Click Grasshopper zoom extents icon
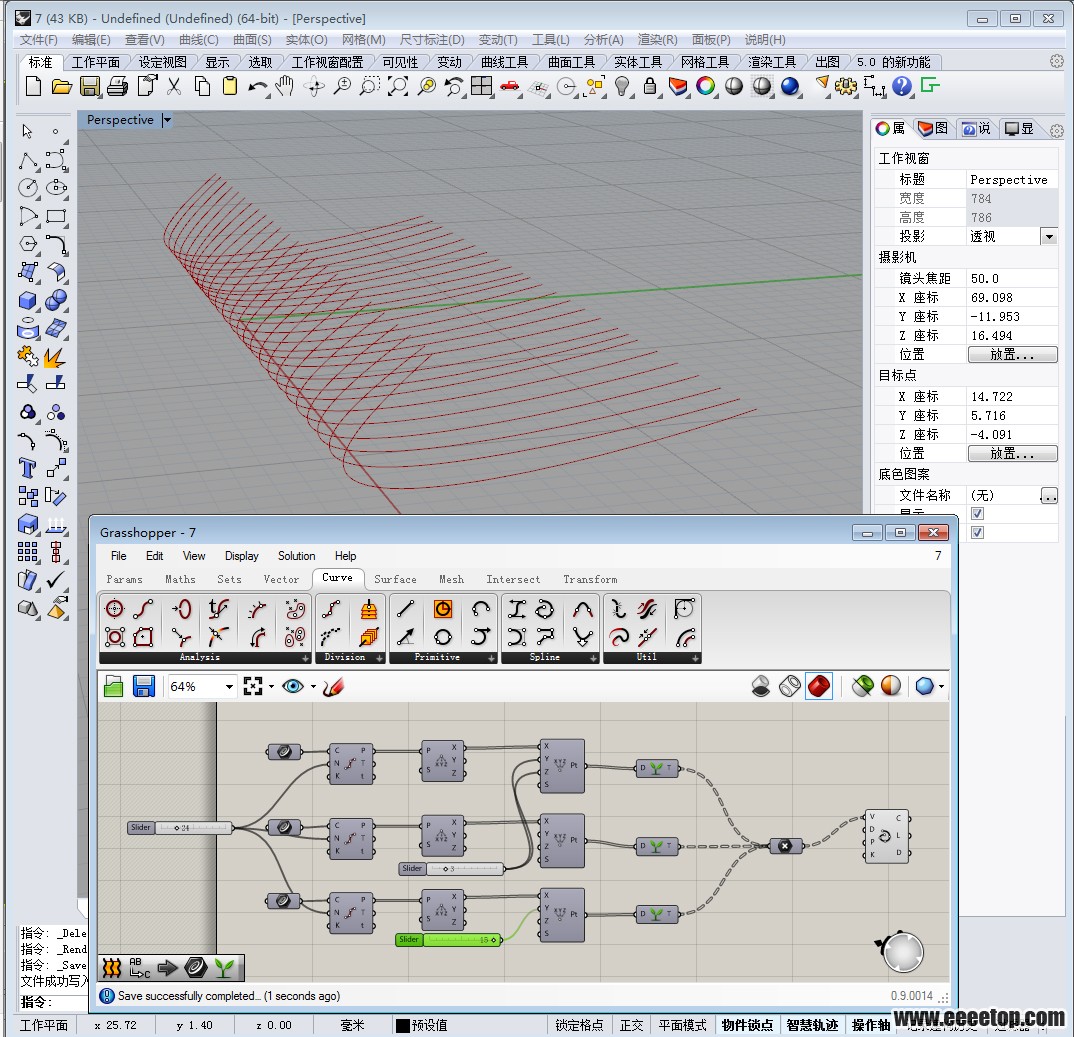Viewport: 1074px width, 1037px height. [253, 686]
